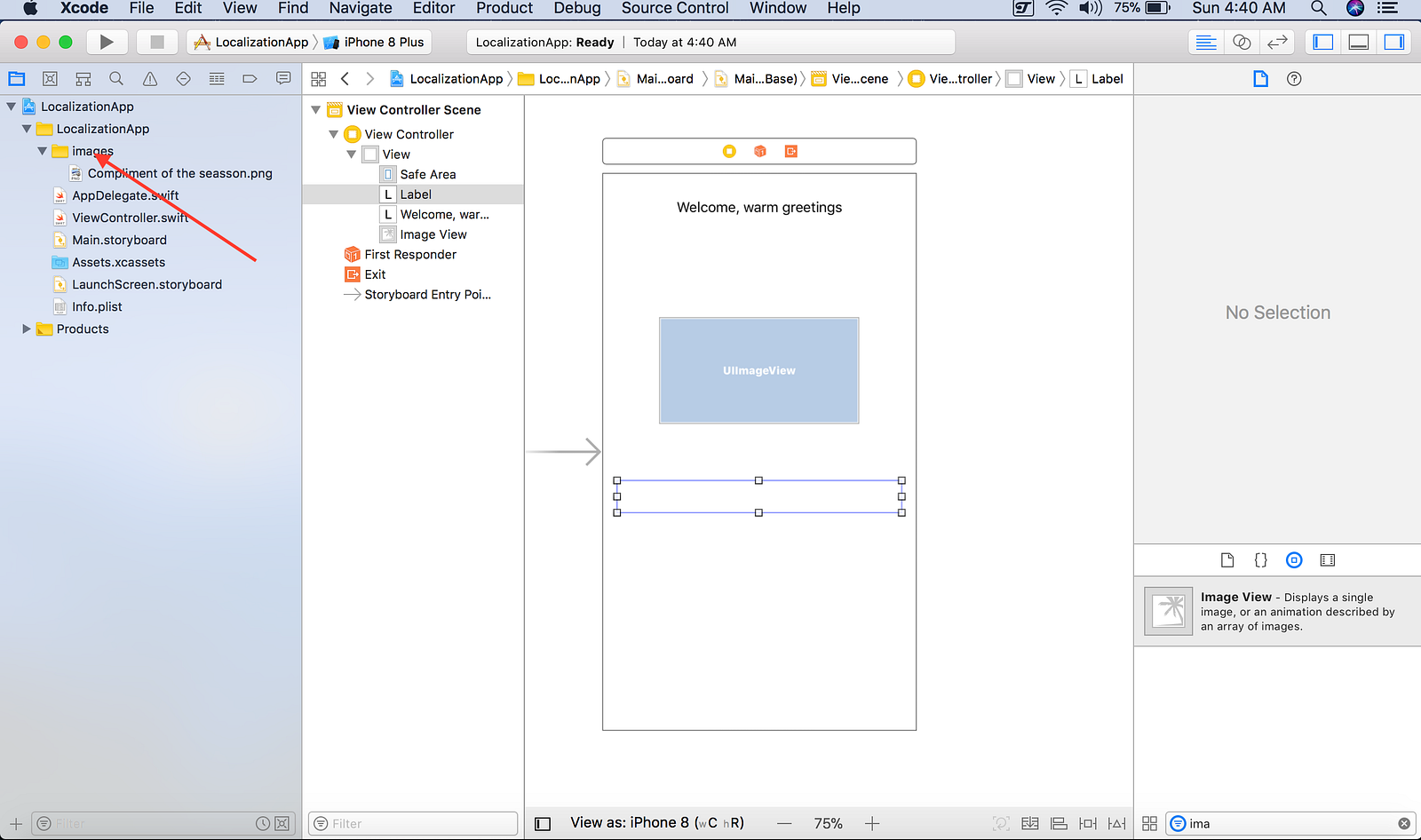The height and width of the screenshot is (840, 1421).
Task: Open the File Template library
Action: pos(1227,560)
